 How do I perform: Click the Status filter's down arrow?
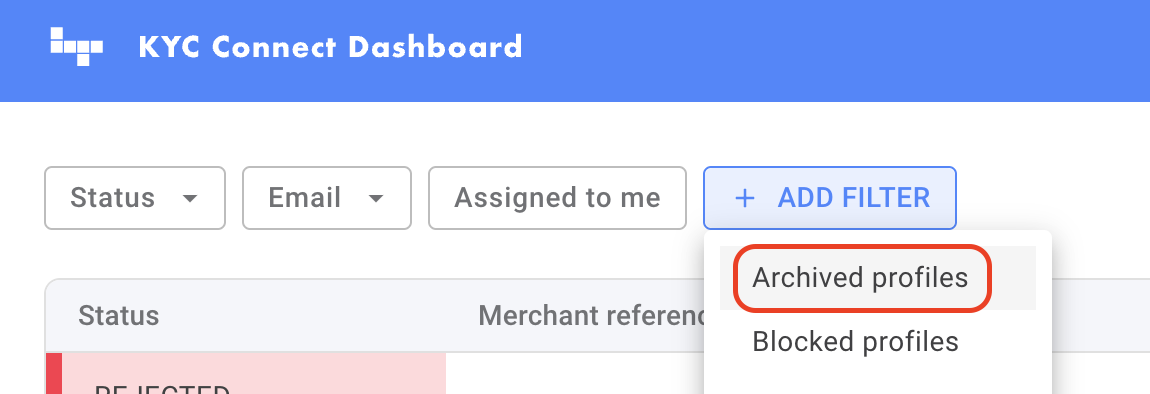pos(190,198)
